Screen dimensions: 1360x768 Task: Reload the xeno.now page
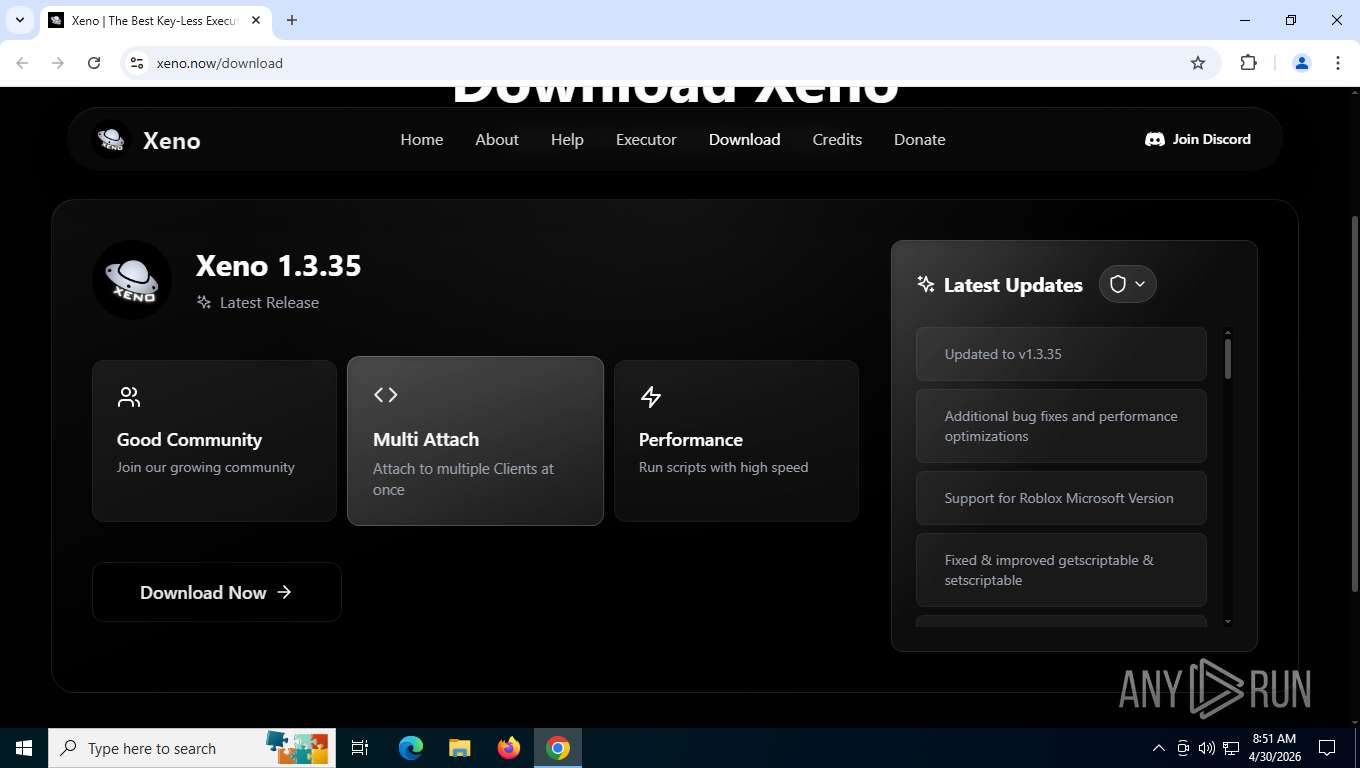94,63
